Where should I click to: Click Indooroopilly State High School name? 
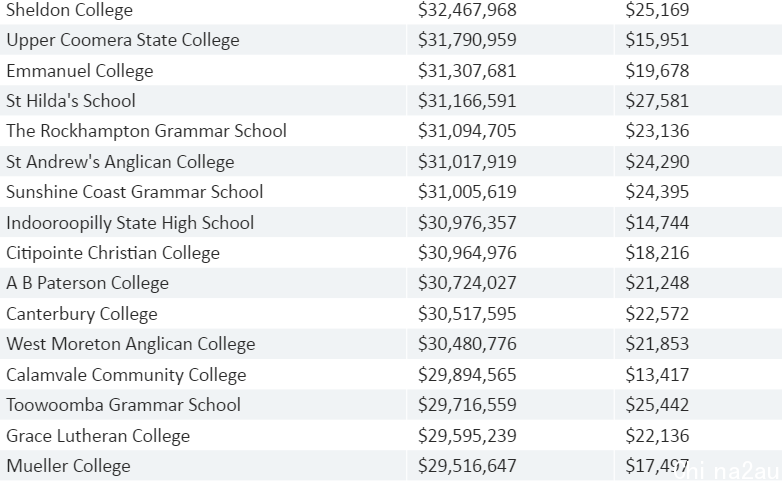[x=130, y=222]
